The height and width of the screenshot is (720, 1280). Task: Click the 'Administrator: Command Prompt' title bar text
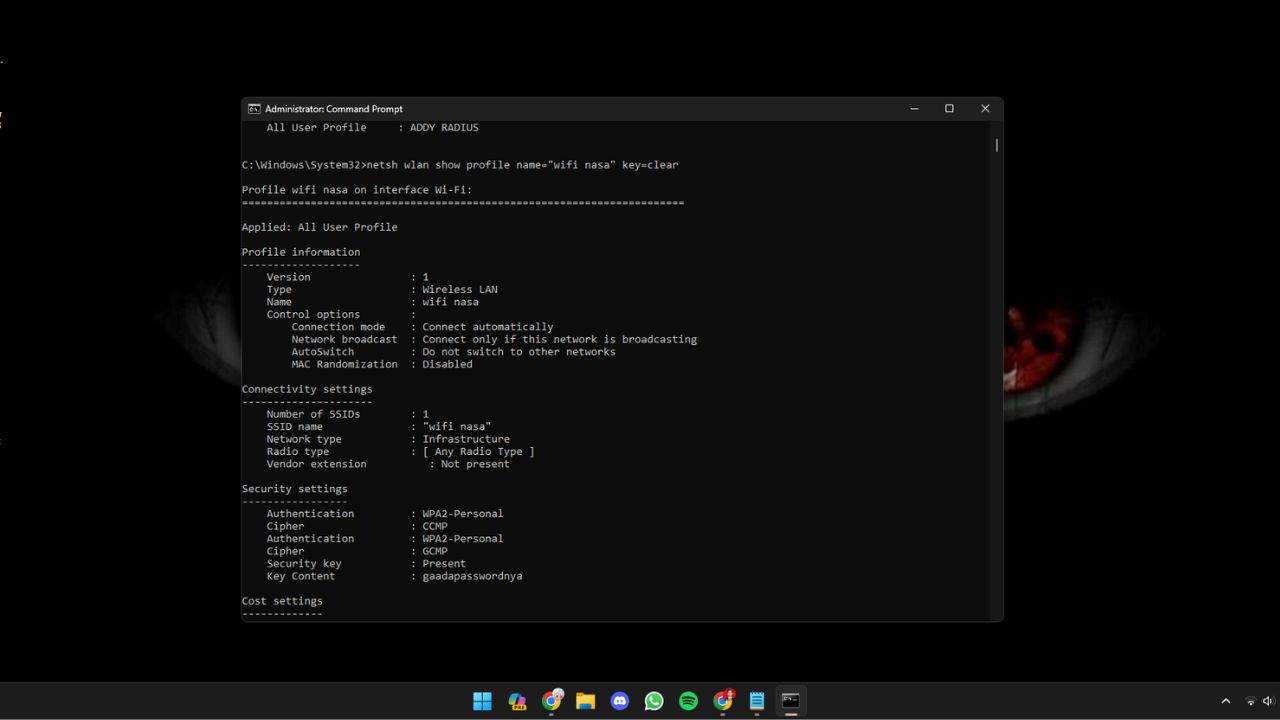(x=334, y=109)
